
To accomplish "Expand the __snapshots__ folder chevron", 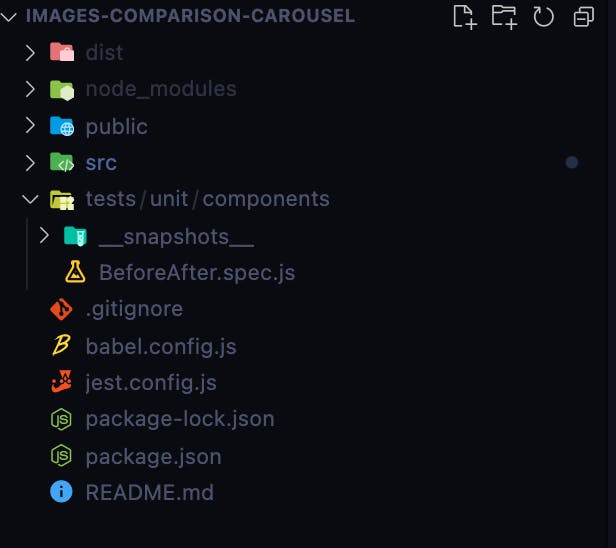I will tap(44, 236).
